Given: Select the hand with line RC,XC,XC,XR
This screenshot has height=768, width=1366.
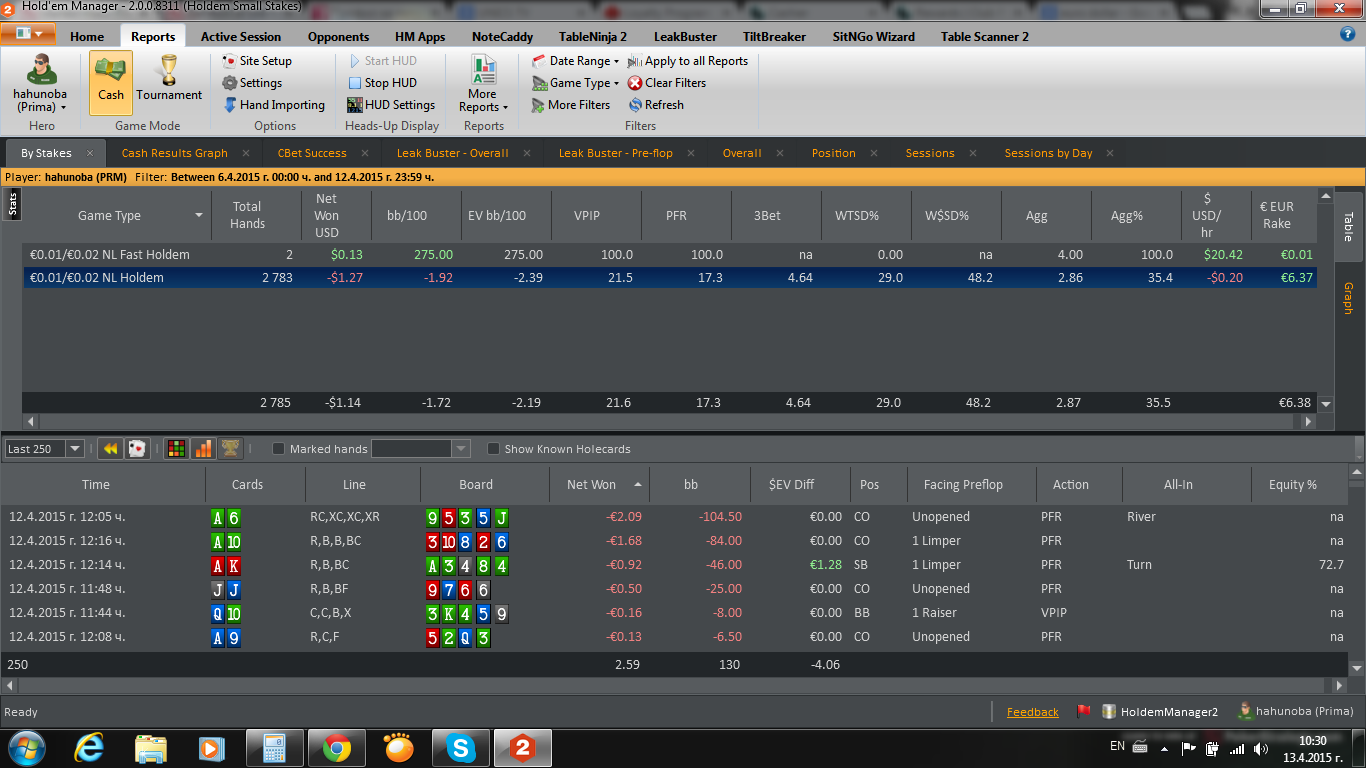Looking at the screenshot, I should [677, 517].
